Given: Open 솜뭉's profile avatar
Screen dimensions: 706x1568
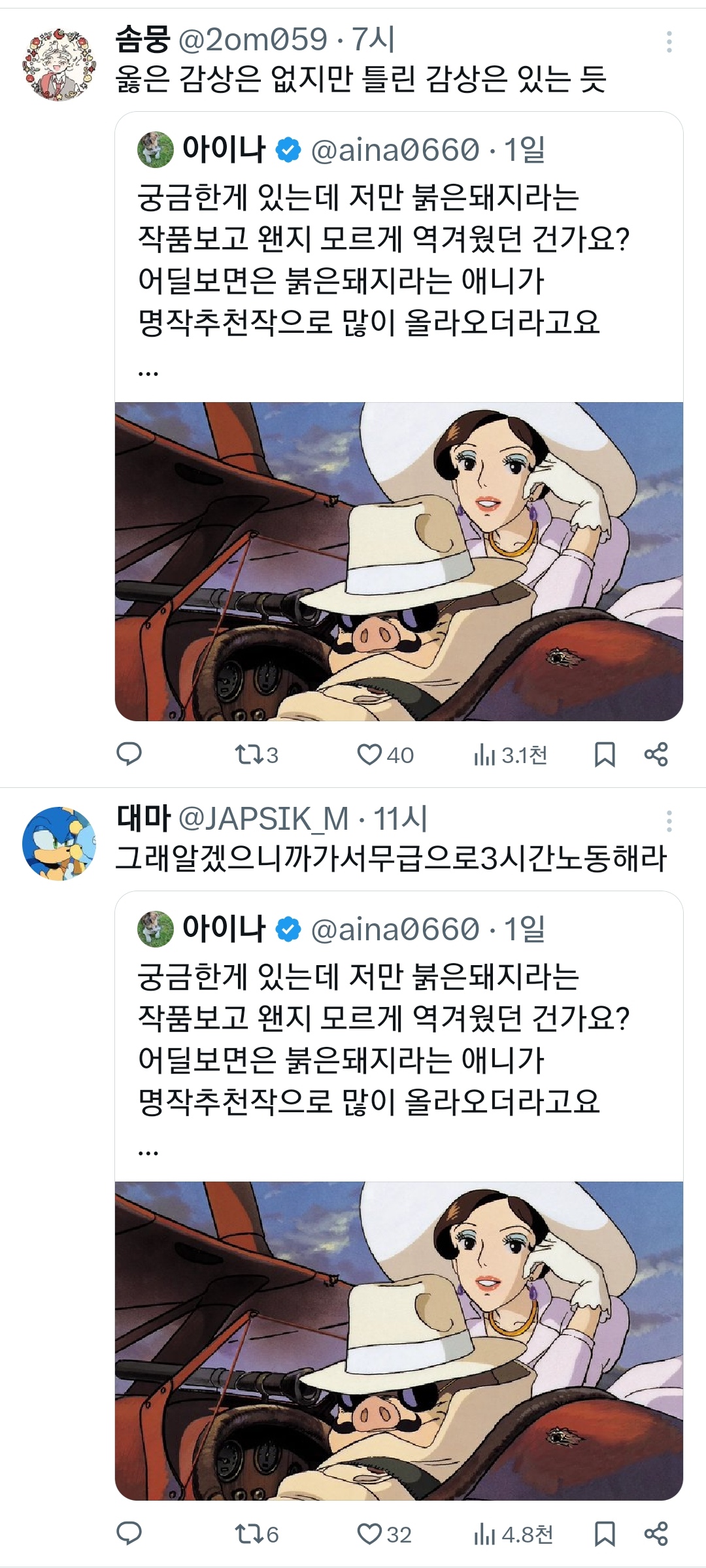Looking at the screenshot, I should tap(59, 65).
